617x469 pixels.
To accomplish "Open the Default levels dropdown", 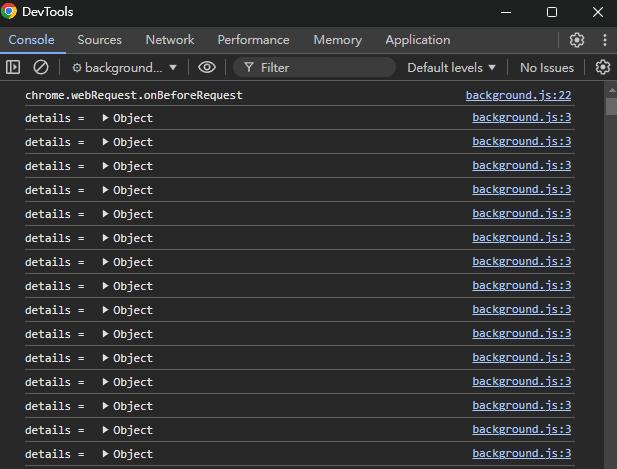I will pos(451,68).
